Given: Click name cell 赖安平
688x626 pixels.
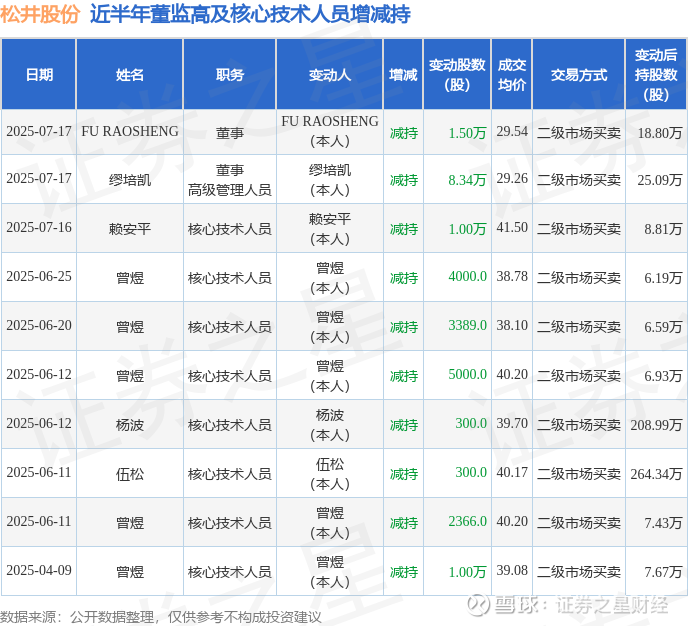Looking at the screenshot, I should 130,229.
